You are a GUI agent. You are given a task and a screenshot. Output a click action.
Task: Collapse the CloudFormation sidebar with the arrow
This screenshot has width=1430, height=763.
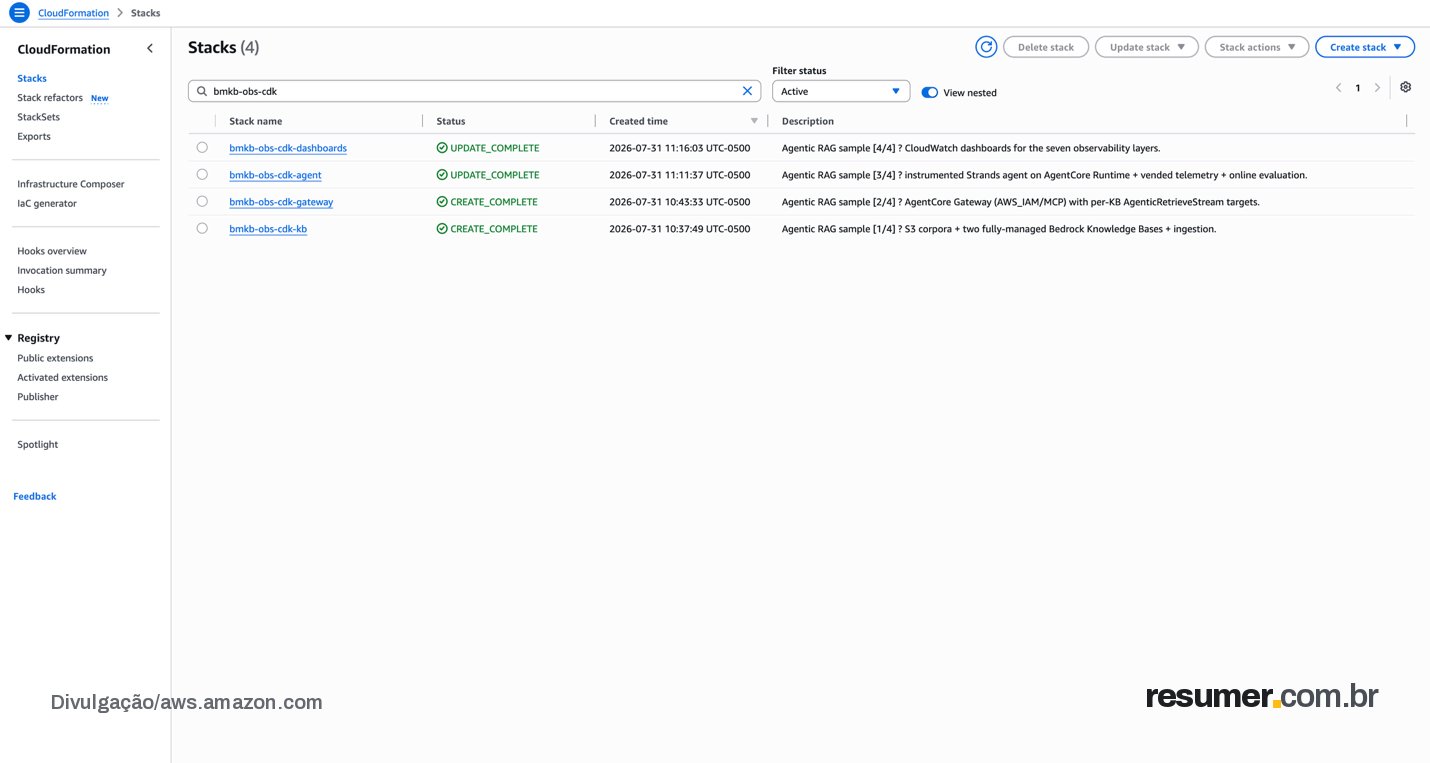click(150, 49)
